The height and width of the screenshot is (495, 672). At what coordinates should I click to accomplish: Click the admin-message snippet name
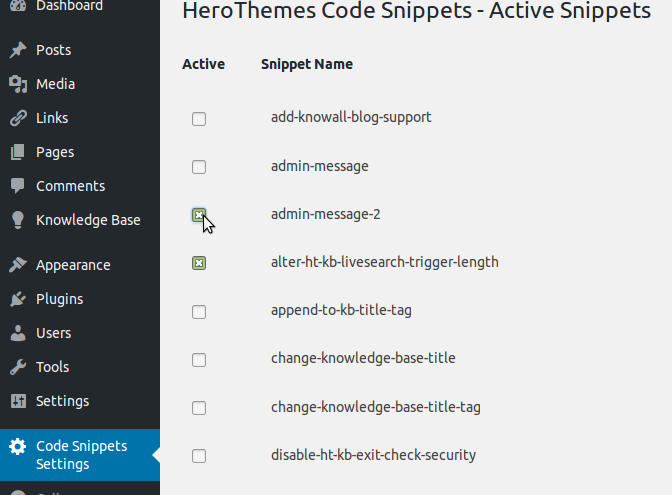point(320,166)
